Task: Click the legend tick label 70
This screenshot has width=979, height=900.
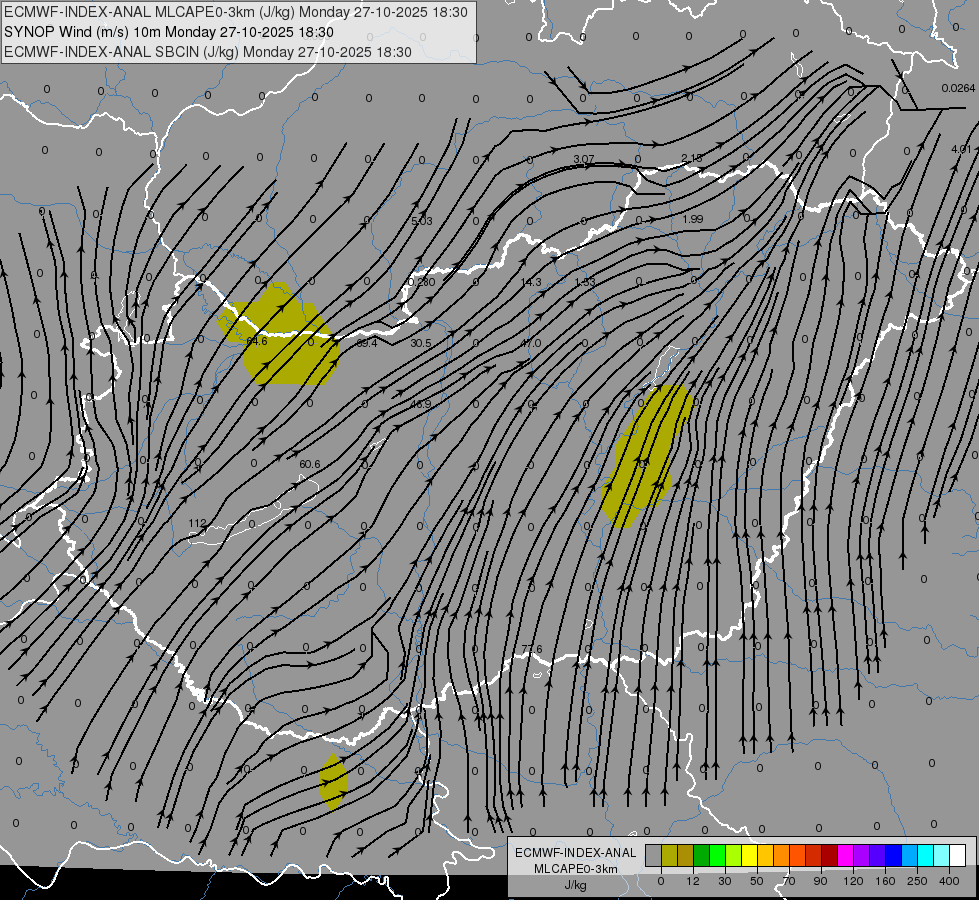Action: (x=789, y=881)
